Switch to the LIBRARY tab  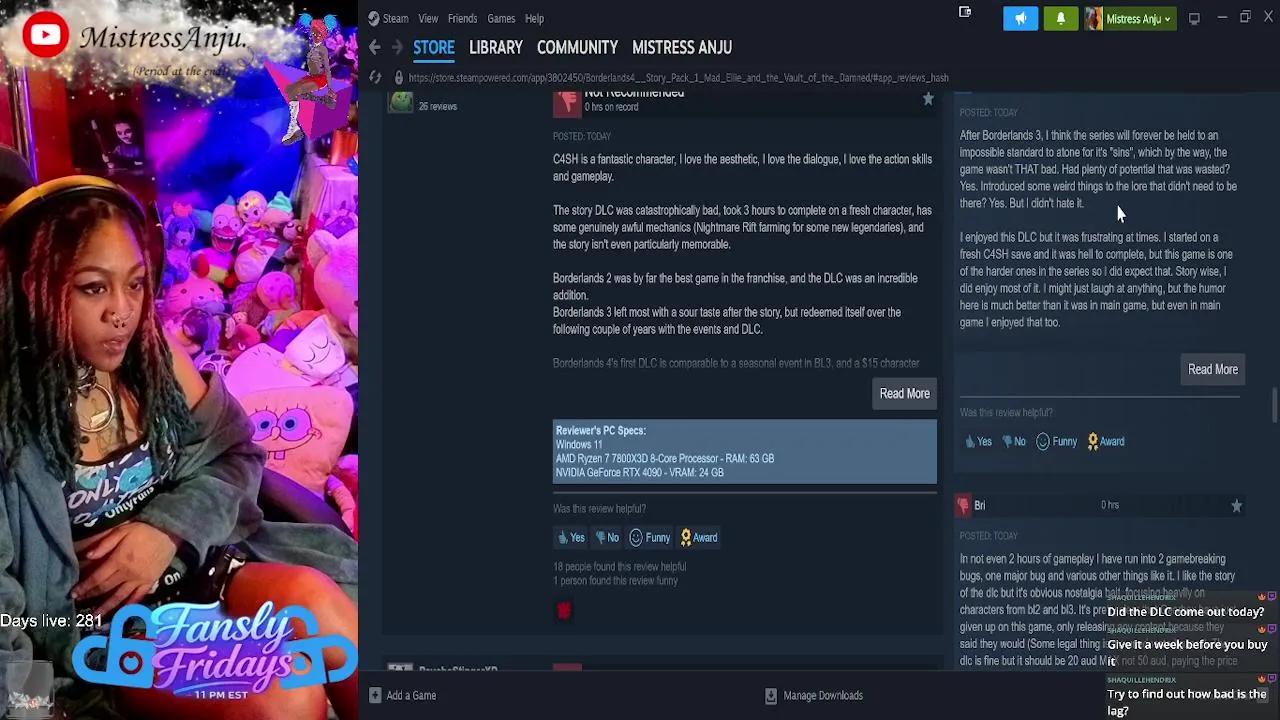[x=495, y=47]
